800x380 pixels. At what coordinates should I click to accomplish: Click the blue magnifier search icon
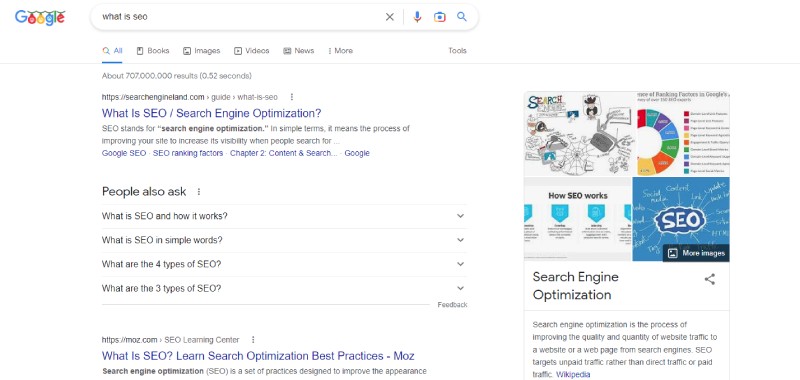tap(462, 16)
